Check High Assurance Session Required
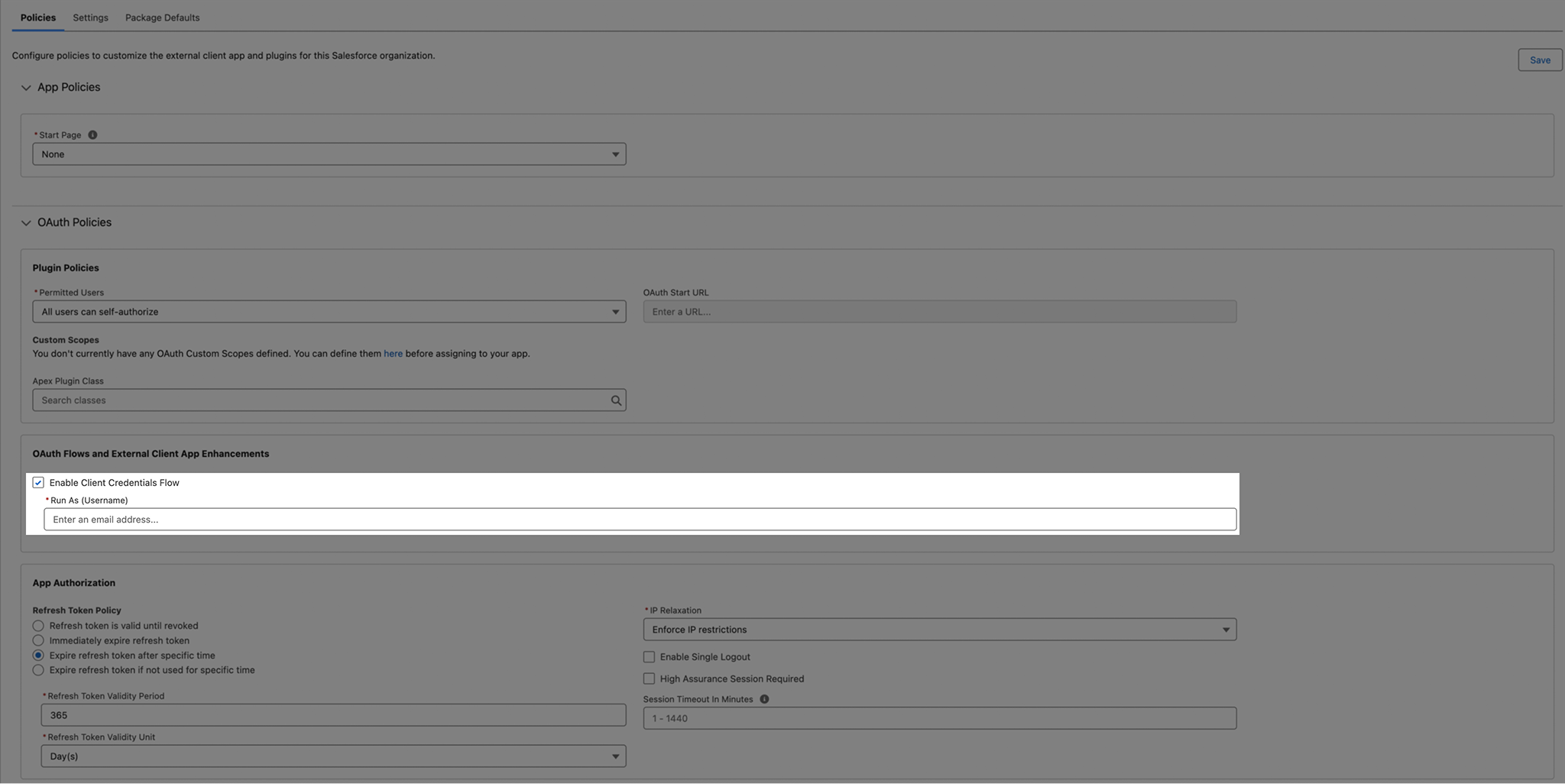Image resolution: width=1565 pixels, height=784 pixels. 649,679
